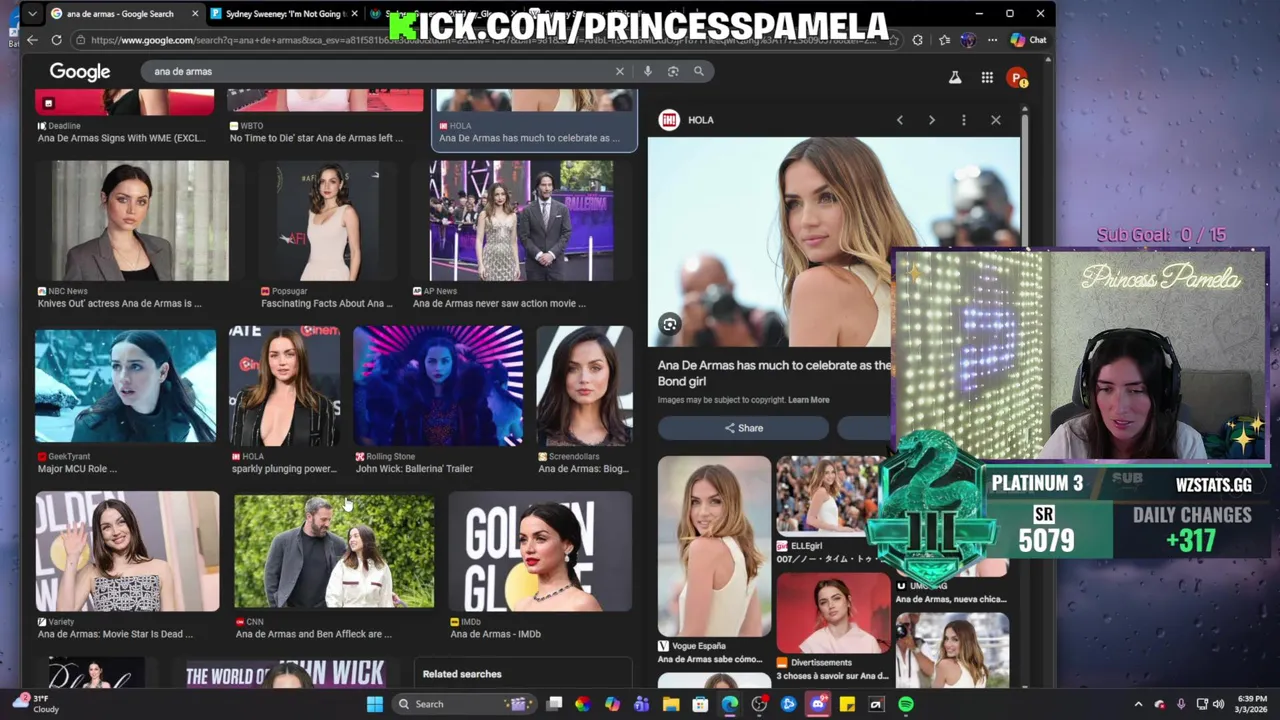Click Deadline 'Signs With WME' caption
Image resolution: width=1280 pixels, height=720 pixels.
(x=121, y=138)
